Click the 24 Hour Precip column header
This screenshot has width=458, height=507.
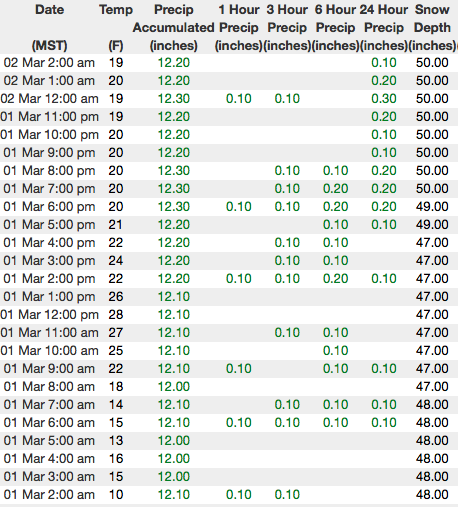pos(384,27)
